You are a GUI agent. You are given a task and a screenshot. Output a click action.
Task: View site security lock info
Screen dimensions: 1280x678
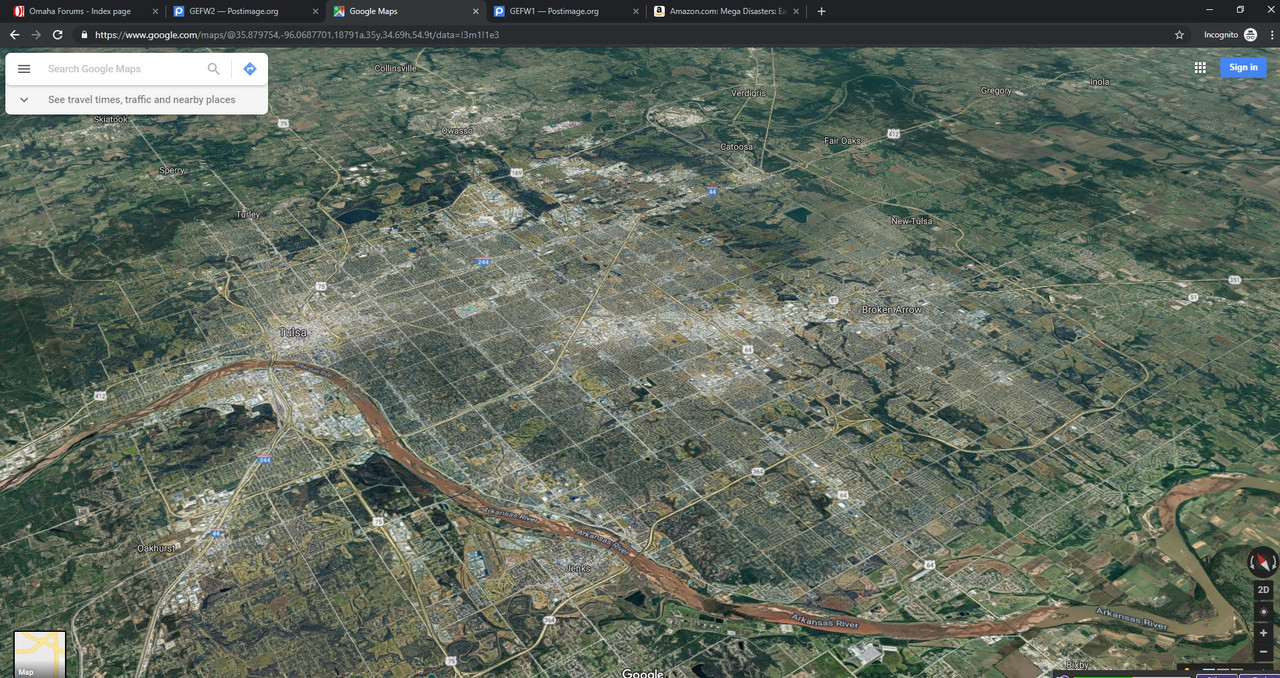(84, 34)
